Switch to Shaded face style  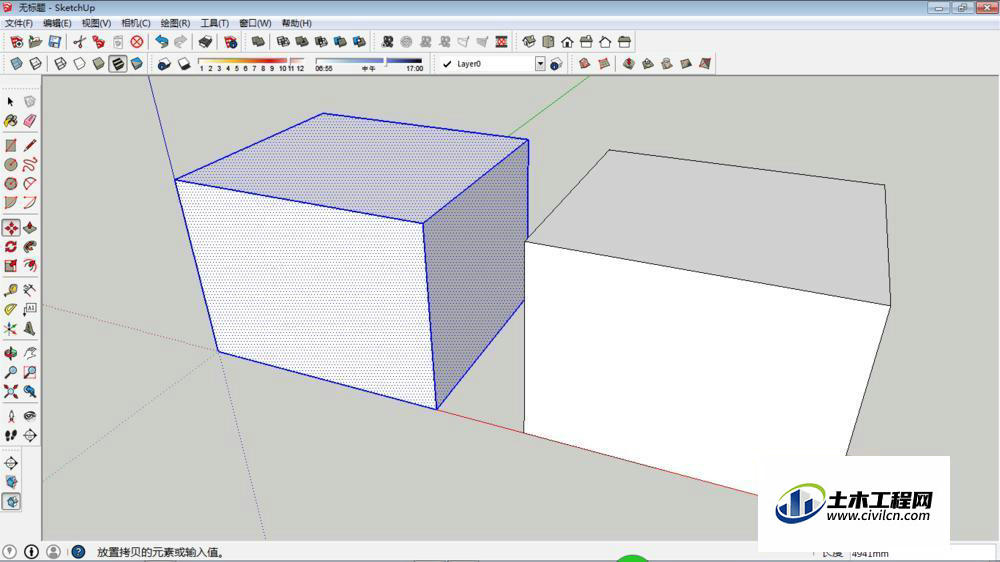point(98,64)
